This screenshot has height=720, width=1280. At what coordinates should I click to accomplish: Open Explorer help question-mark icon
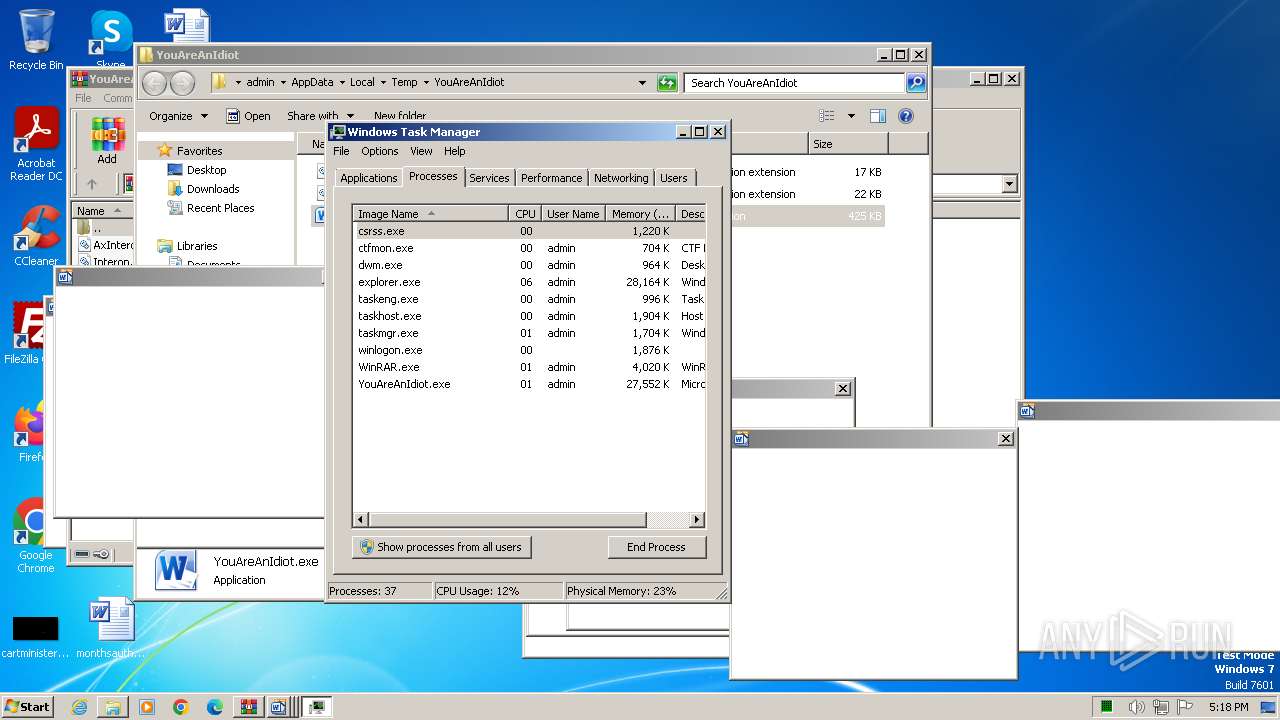coord(906,116)
